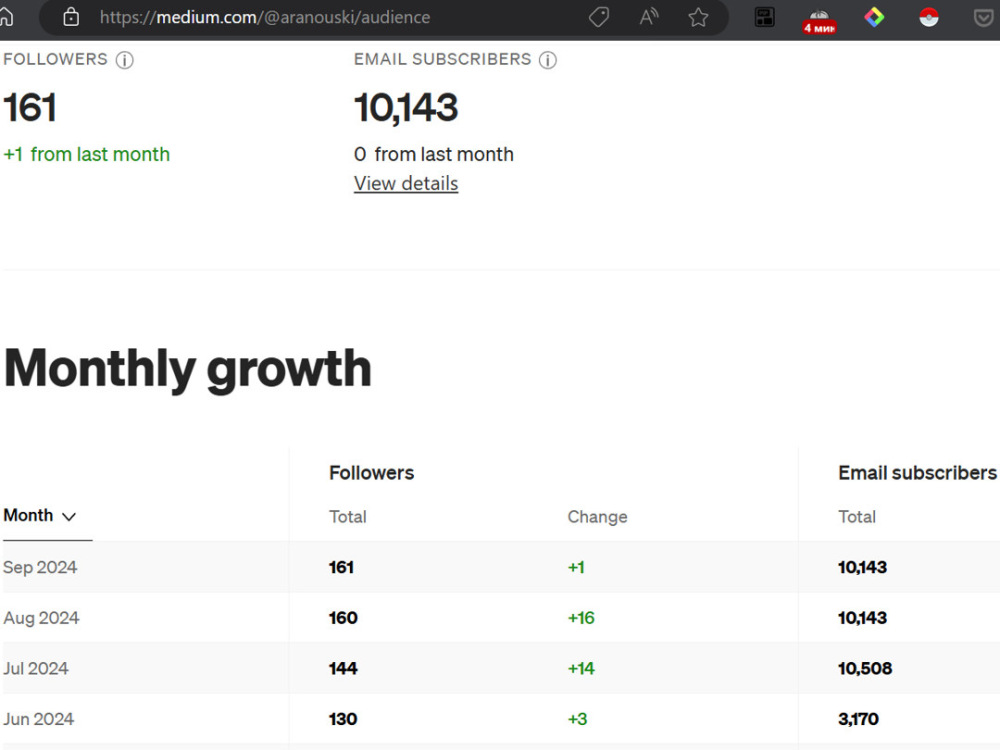Click the Followers column group header

pos(371,473)
